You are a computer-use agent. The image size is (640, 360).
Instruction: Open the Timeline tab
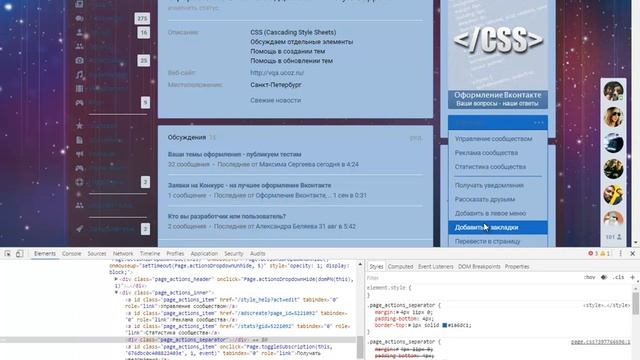(x=150, y=253)
